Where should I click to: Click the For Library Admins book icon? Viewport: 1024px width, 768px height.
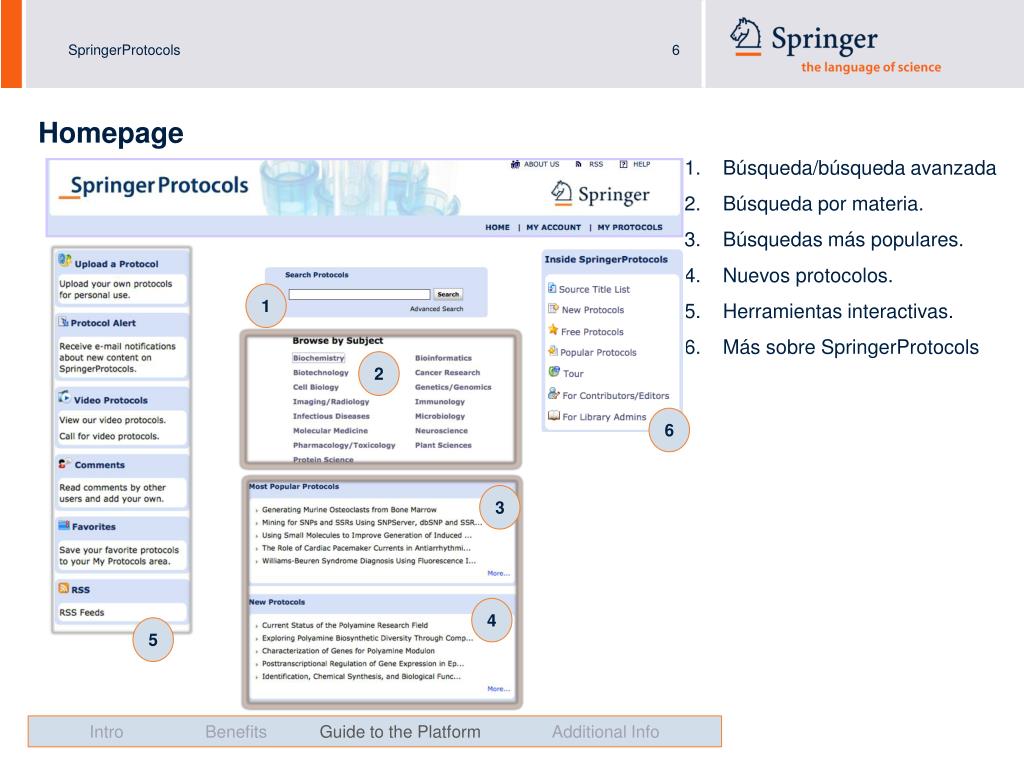pos(554,415)
